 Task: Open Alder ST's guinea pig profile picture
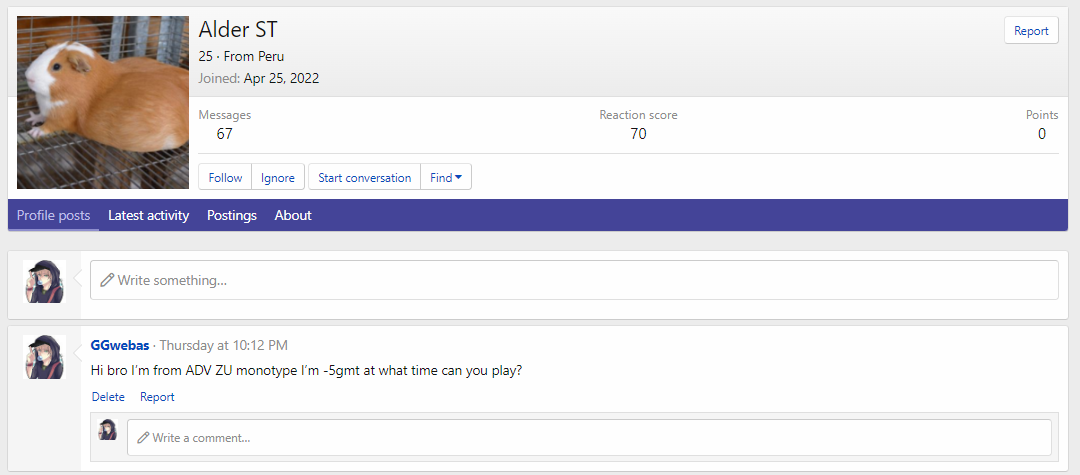point(103,102)
